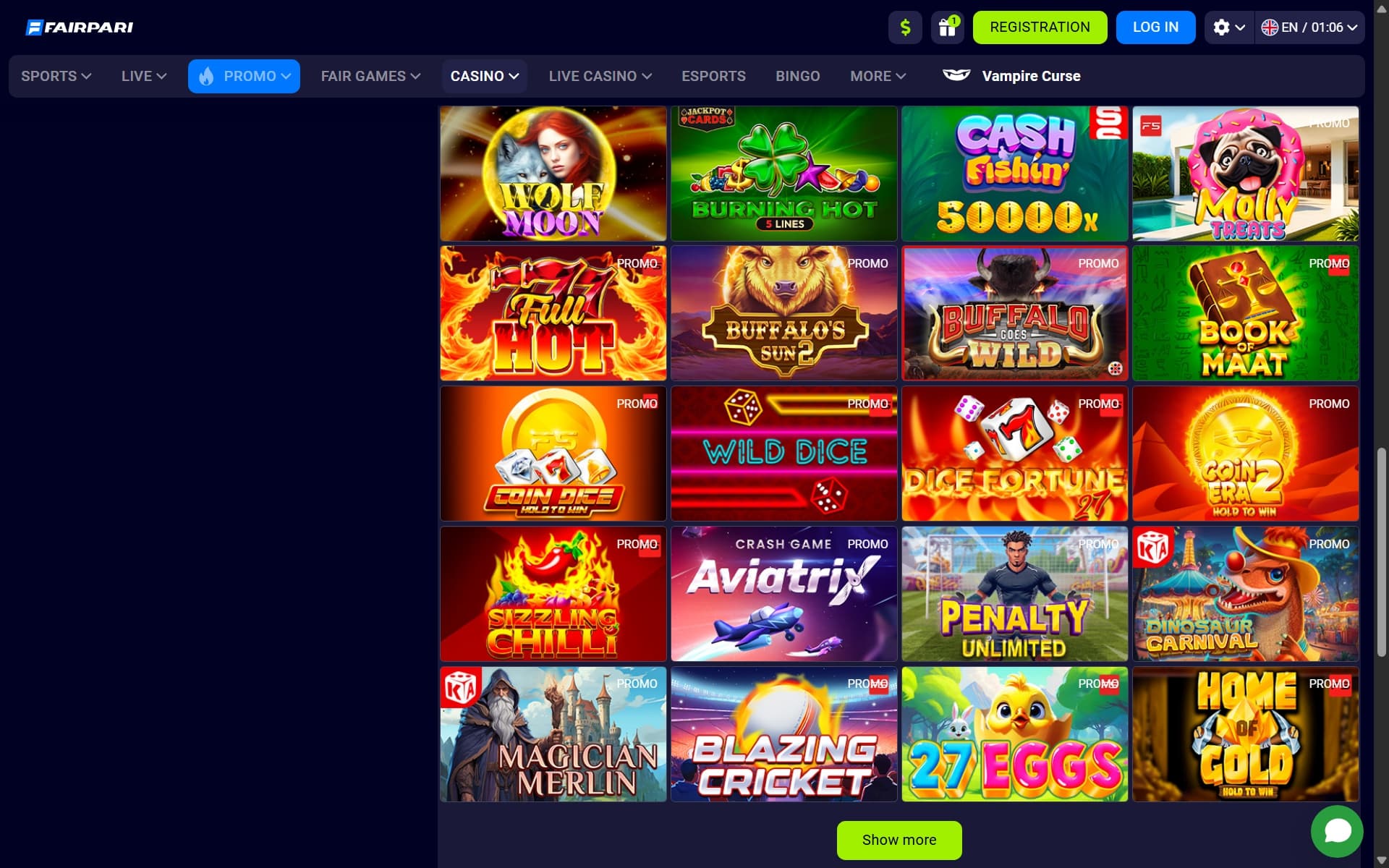Click Show more games button
The image size is (1389, 868).
pyautogui.click(x=899, y=840)
